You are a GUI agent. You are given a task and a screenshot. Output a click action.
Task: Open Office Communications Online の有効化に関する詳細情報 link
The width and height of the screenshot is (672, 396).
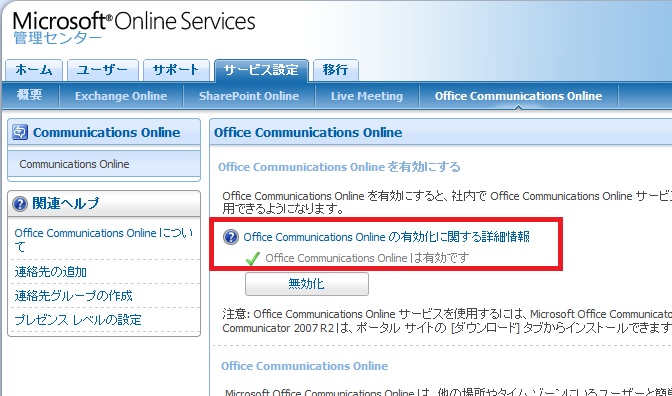tap(387, 237)
